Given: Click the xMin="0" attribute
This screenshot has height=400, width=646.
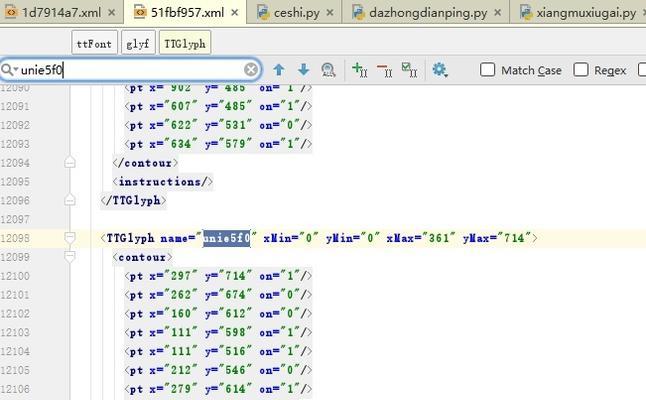Looking at the screenshot, I should point(291,238).
